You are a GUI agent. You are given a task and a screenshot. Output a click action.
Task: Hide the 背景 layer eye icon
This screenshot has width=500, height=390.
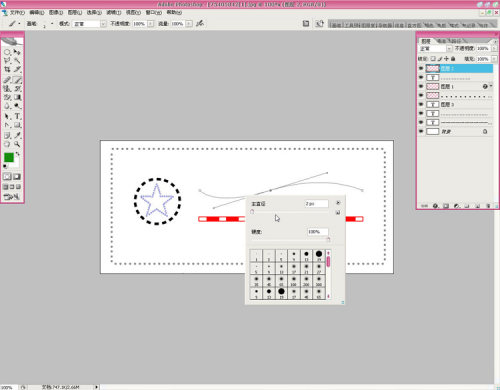point(421,132)
